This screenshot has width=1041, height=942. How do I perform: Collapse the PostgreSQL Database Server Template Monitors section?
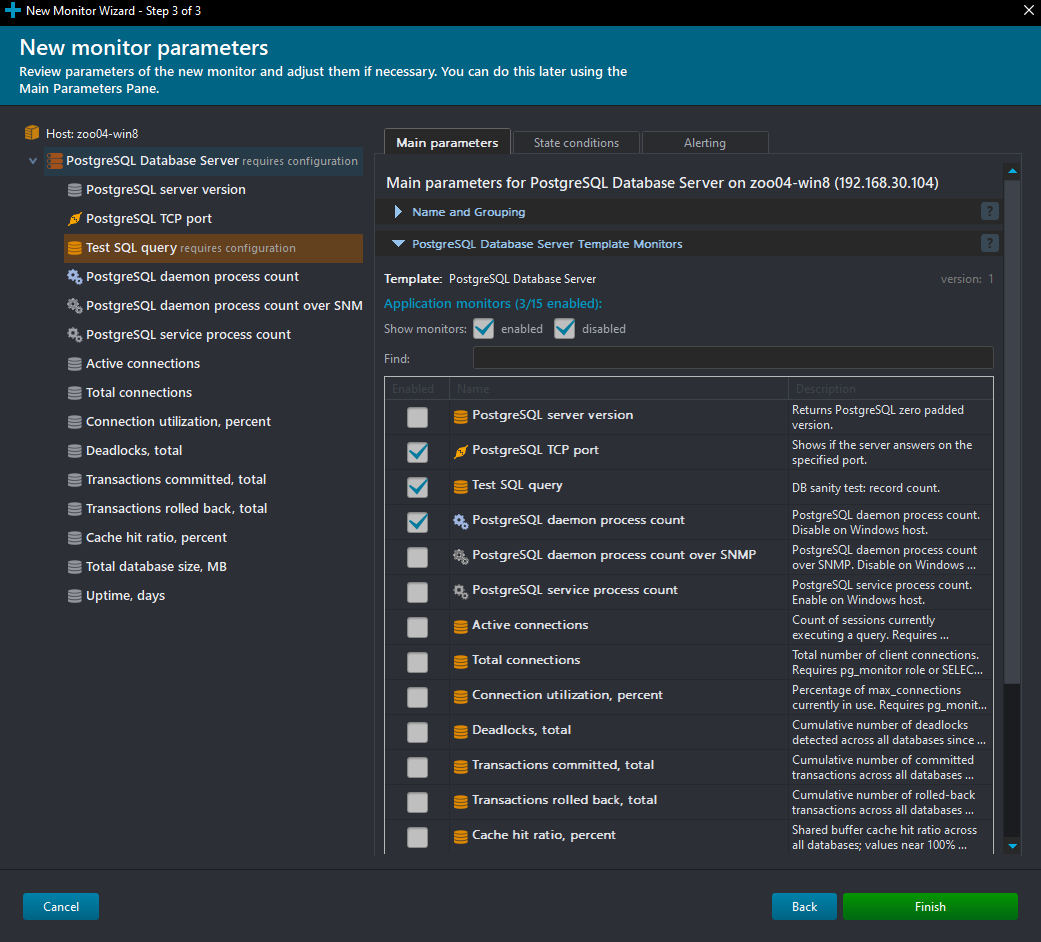398,244
